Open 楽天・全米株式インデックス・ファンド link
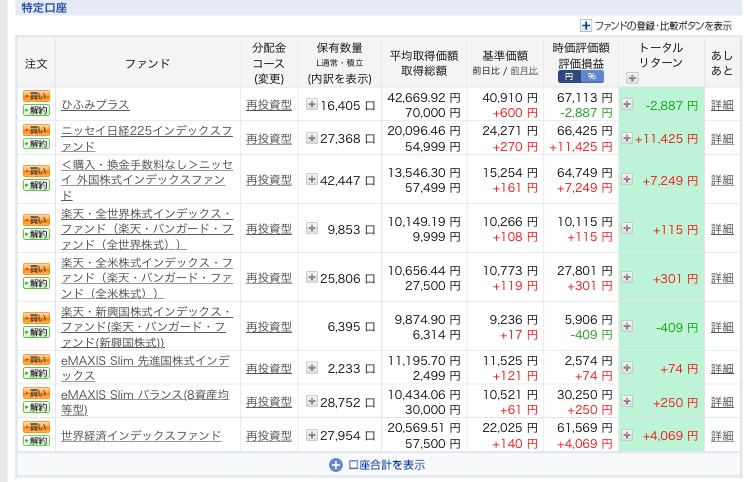This screenshot has width=750, height=482. pyautogui.click(x=147, y=278)
